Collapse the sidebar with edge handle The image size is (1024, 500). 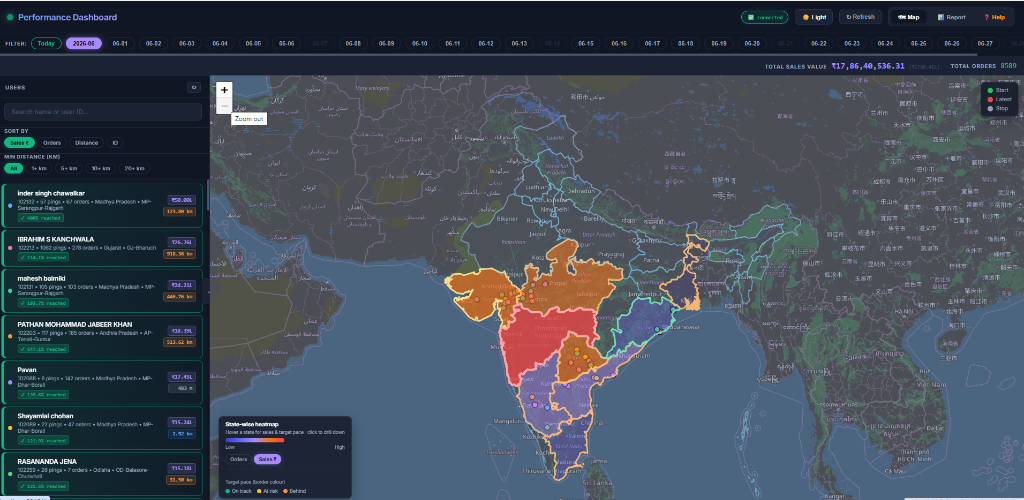207,292
